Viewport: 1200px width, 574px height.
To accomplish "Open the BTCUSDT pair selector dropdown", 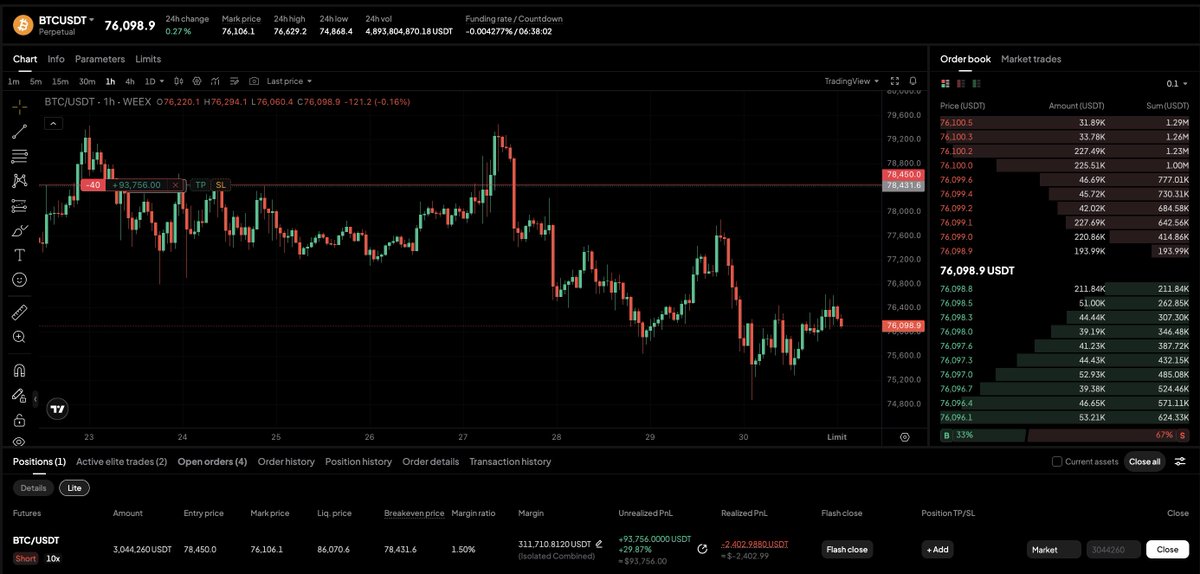I will (67, 19).
